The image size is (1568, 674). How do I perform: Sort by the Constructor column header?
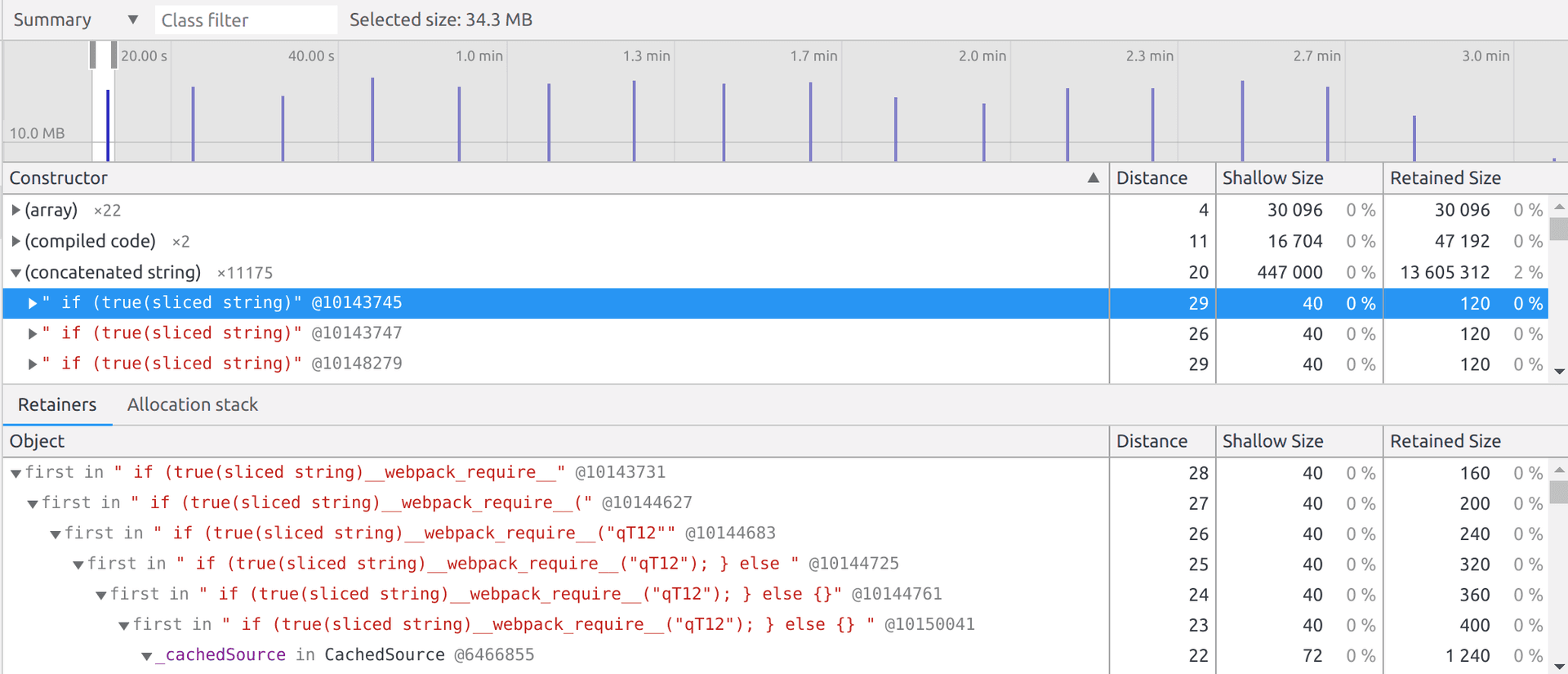555,178
